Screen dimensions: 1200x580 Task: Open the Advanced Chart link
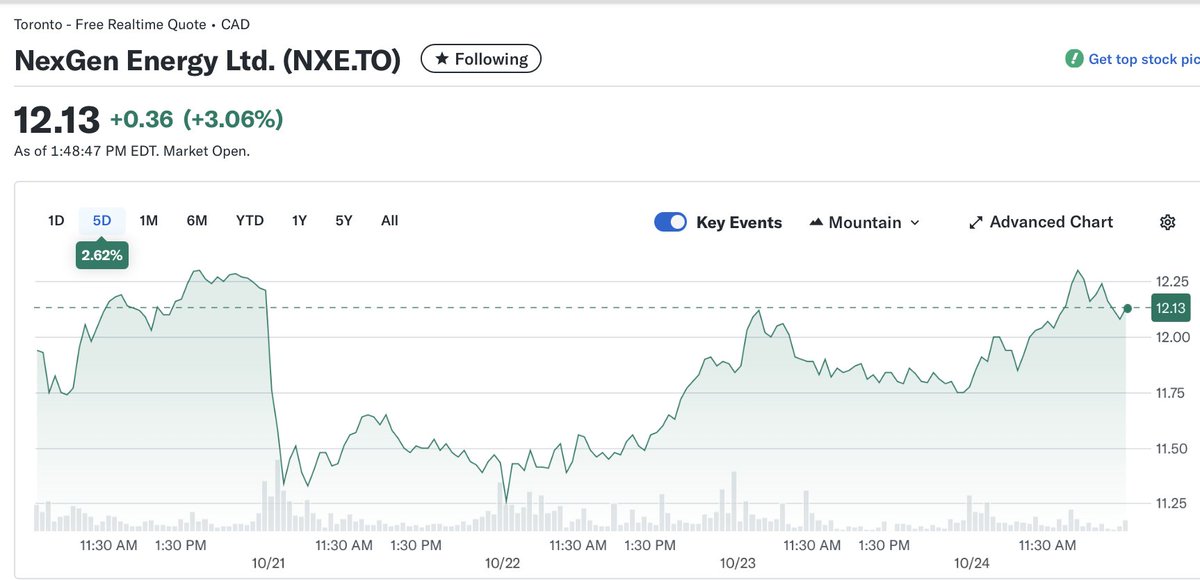point(1041,222)
